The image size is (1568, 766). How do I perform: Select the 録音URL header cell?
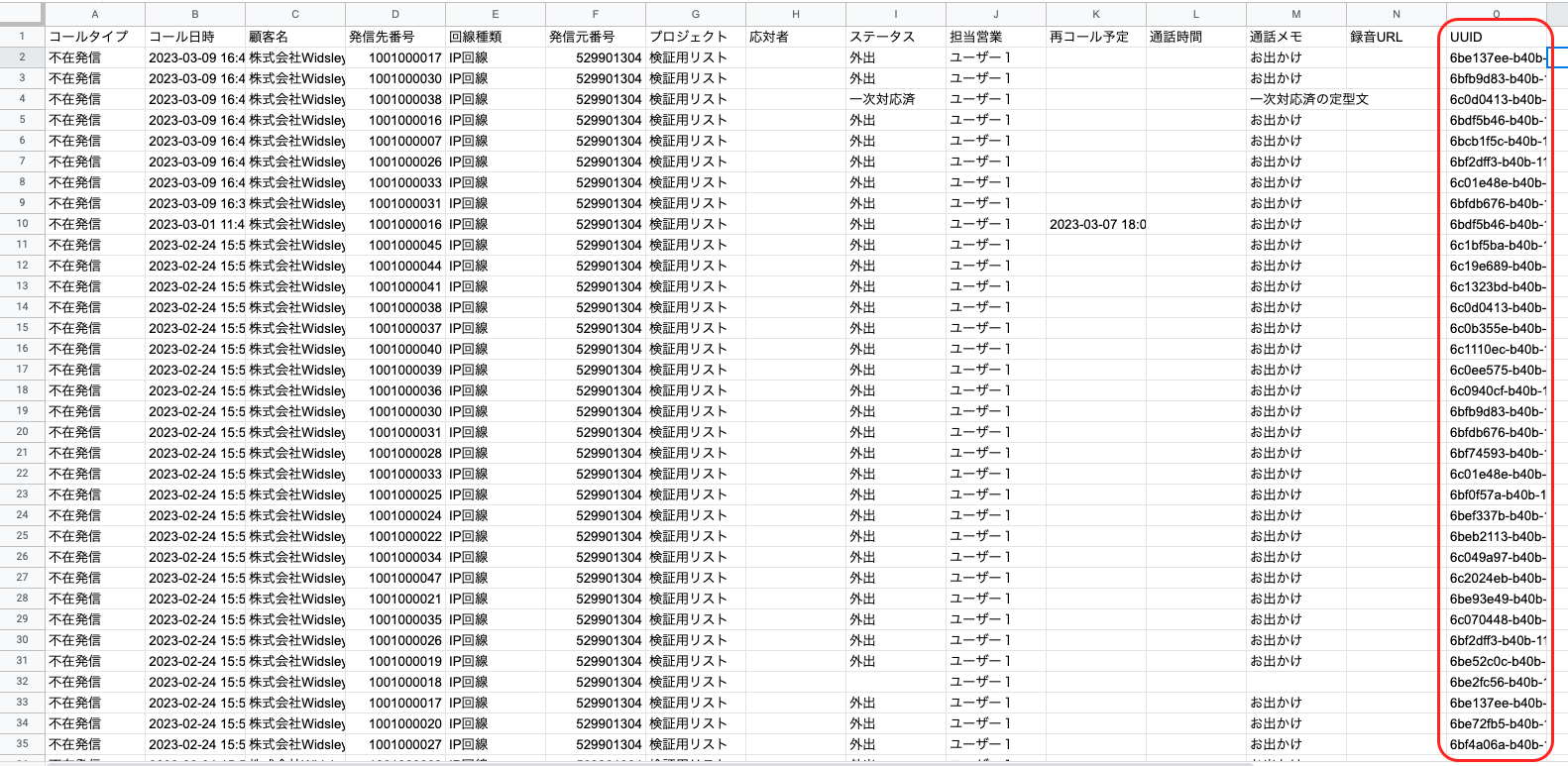1396,37
